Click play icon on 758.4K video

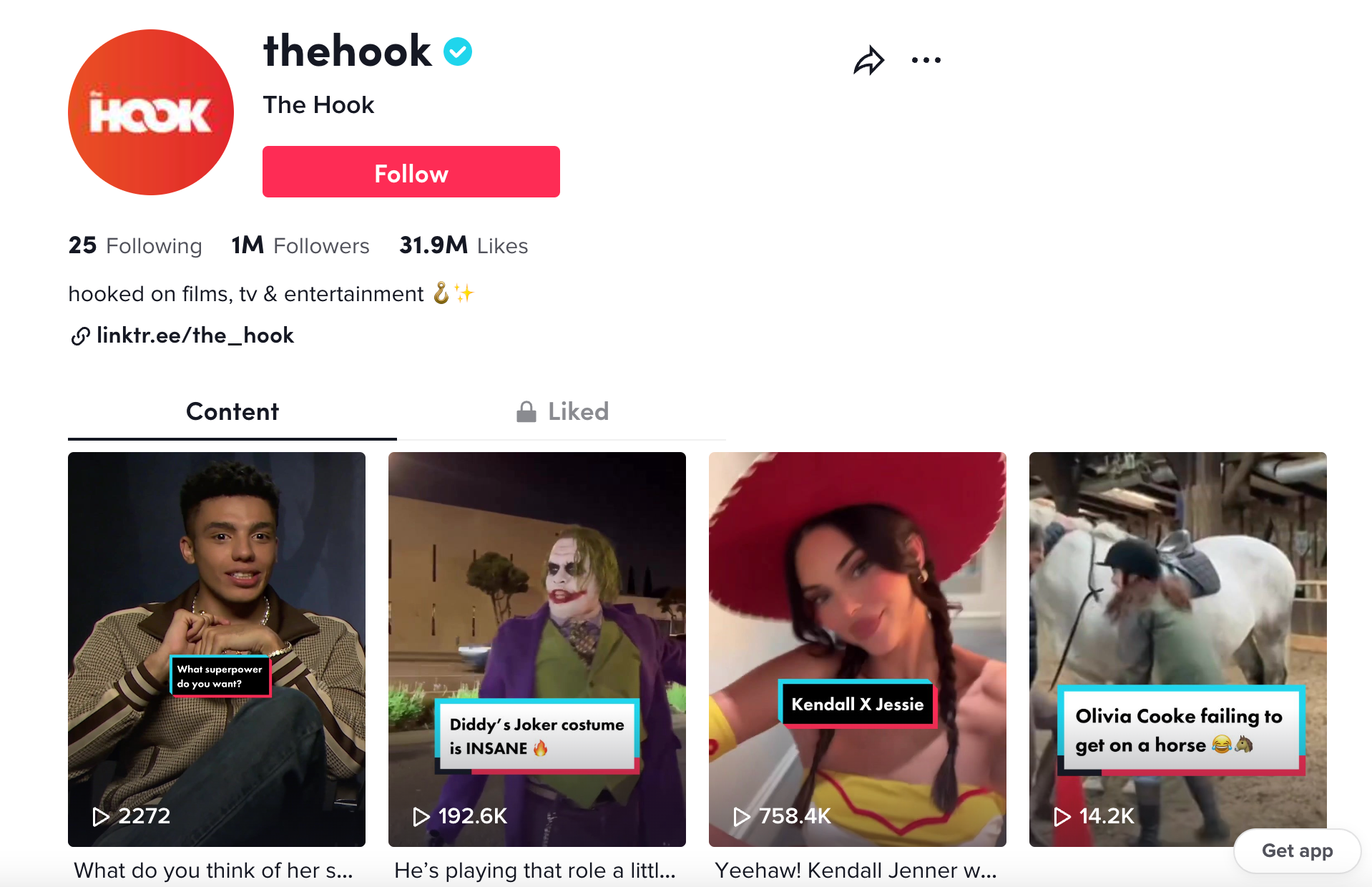coord(742,816)
